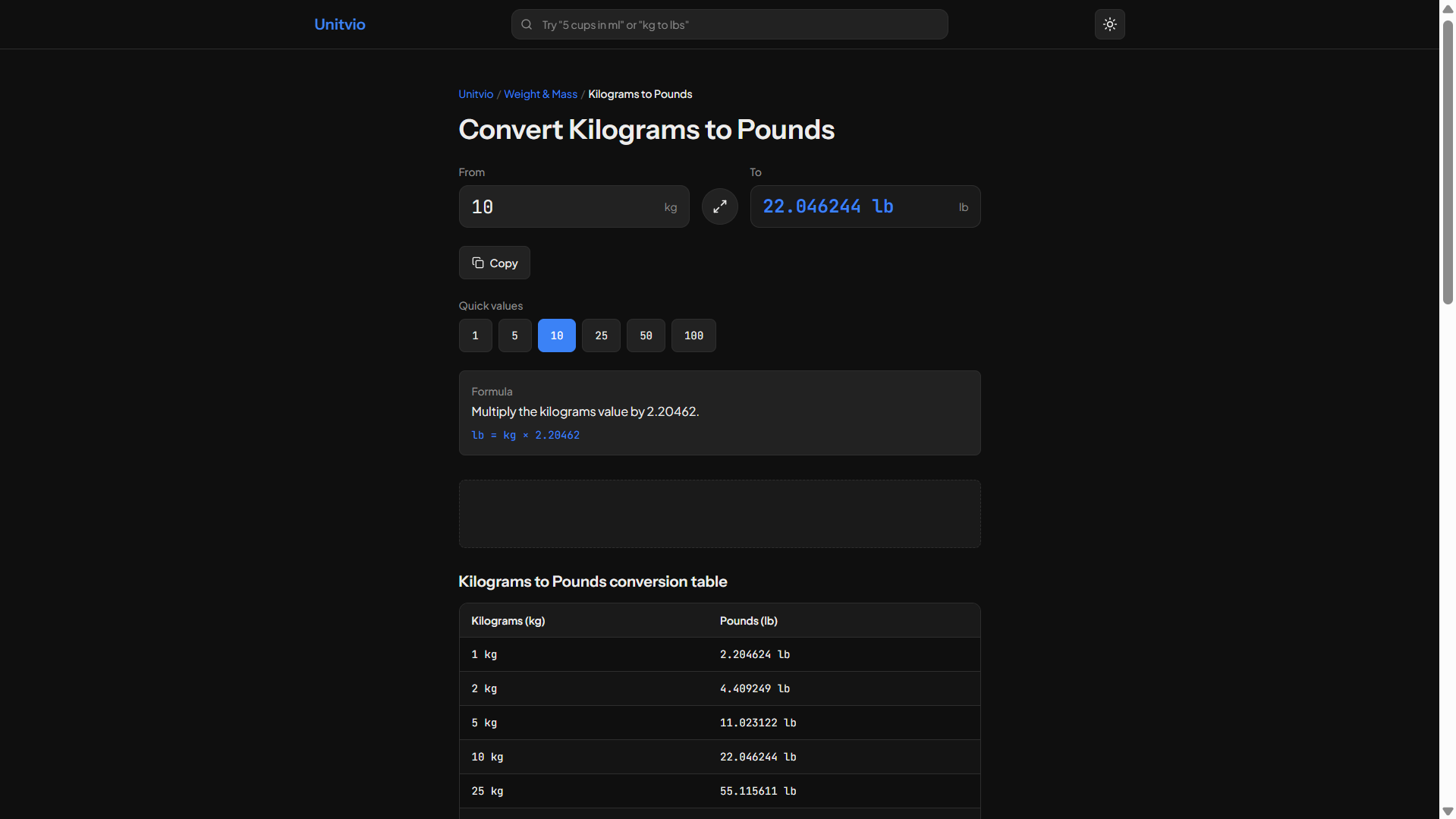The height and width of the screenshot is (819, 1456).
Task: Click the swap units arrows icon
Action: pyautogui.click(x=719, y=206)
